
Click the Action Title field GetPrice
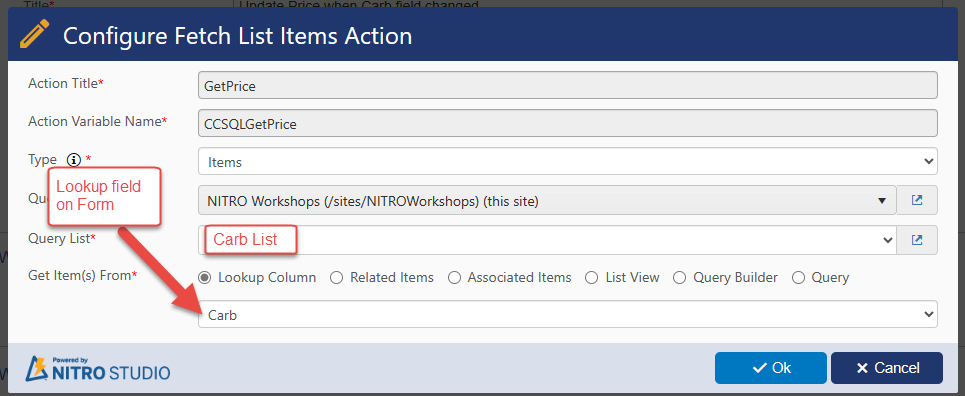(x=567, y=85)
